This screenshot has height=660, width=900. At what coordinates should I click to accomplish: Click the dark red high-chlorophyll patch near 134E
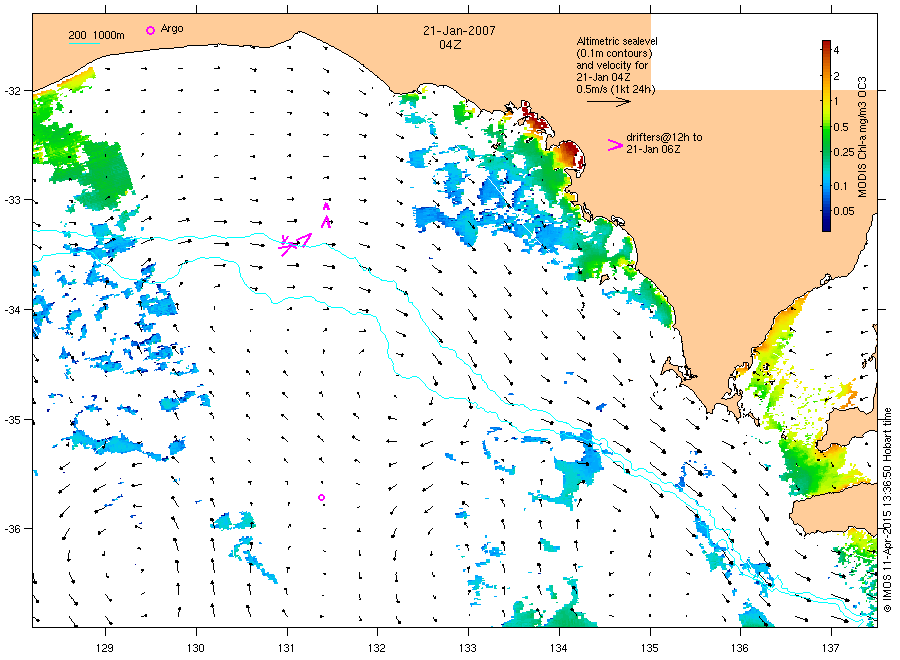pyautogui.click(x=568, y=153)
